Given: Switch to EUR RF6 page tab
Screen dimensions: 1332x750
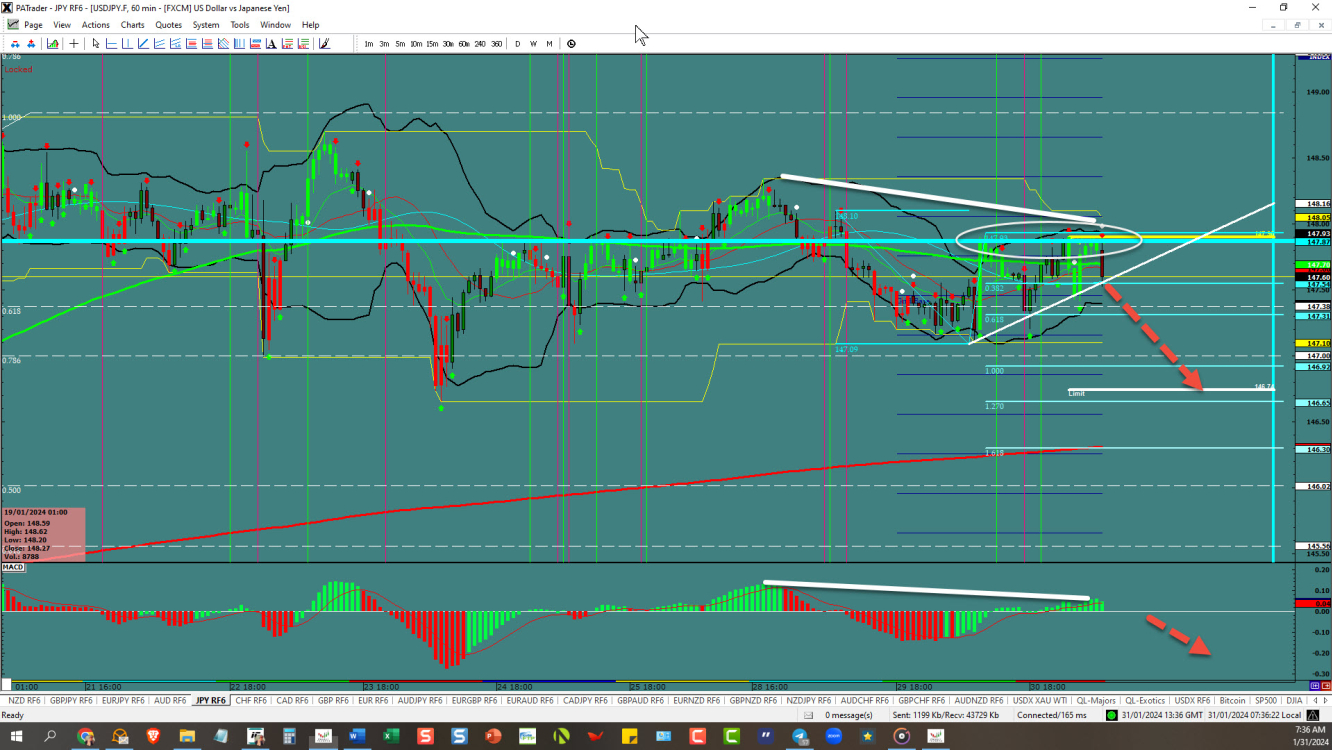Looking at the screenshot, I should (373, 701).
